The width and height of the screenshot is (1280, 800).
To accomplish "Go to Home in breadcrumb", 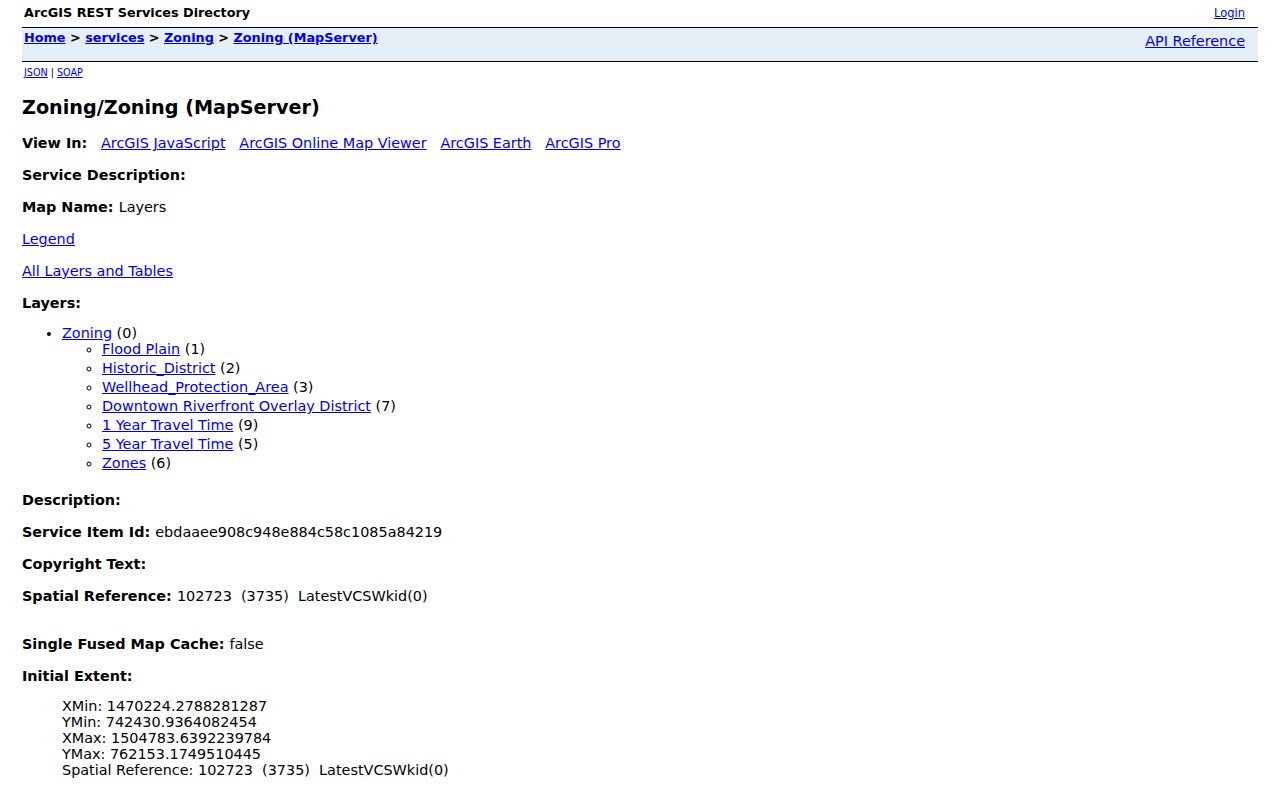I will pyautogui.click(x=45, y=38).
